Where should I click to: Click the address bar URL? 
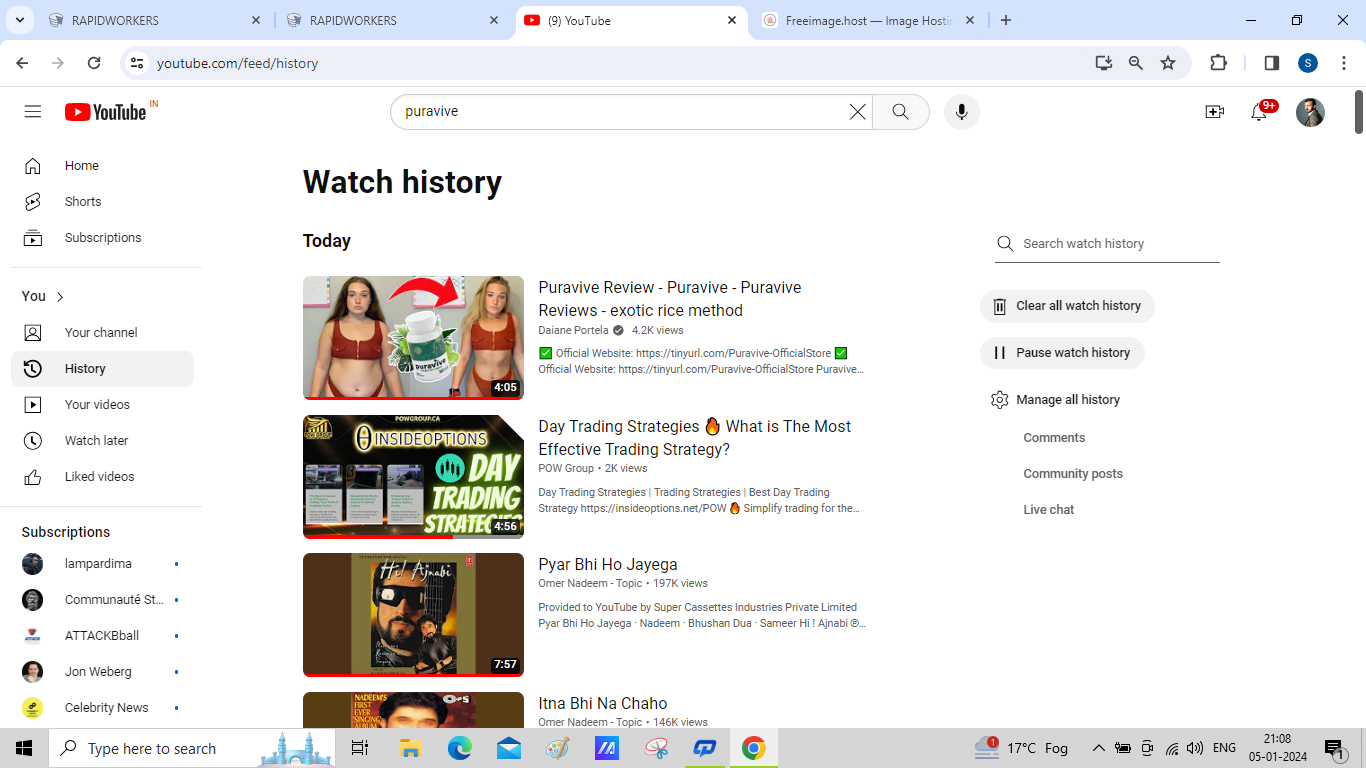[x=238, y=63]
